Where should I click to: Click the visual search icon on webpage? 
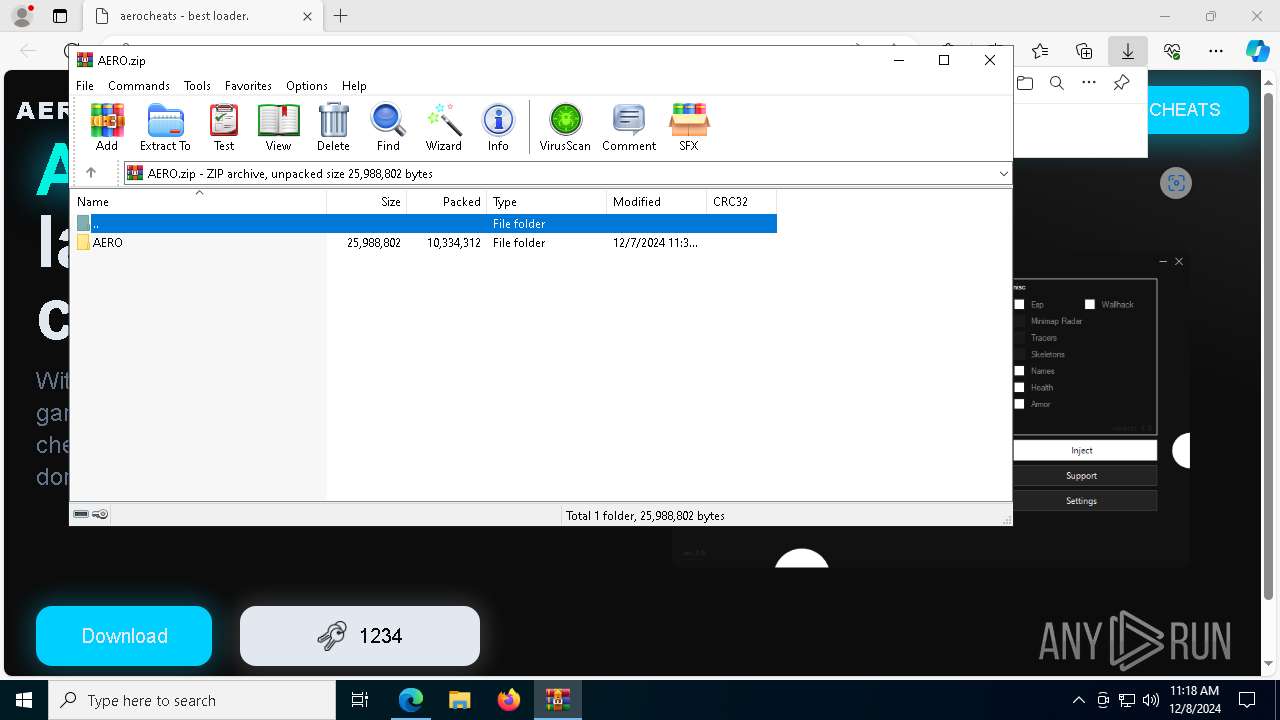(x=1176, y=183)
